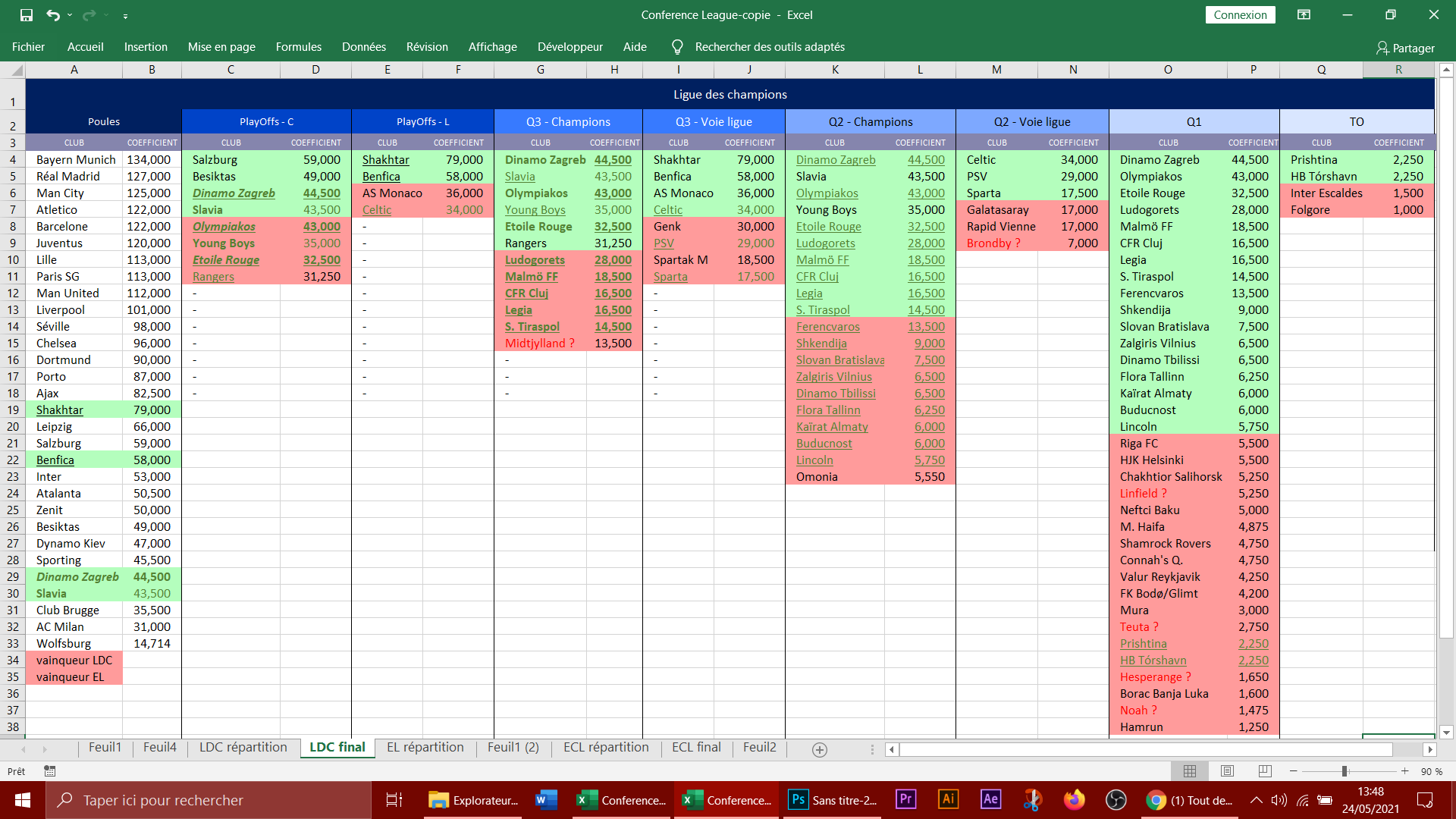Screen dimensions: 1456x819
Task: Switch to the ECL final sheet tab
Action: (x=696, y=748)
